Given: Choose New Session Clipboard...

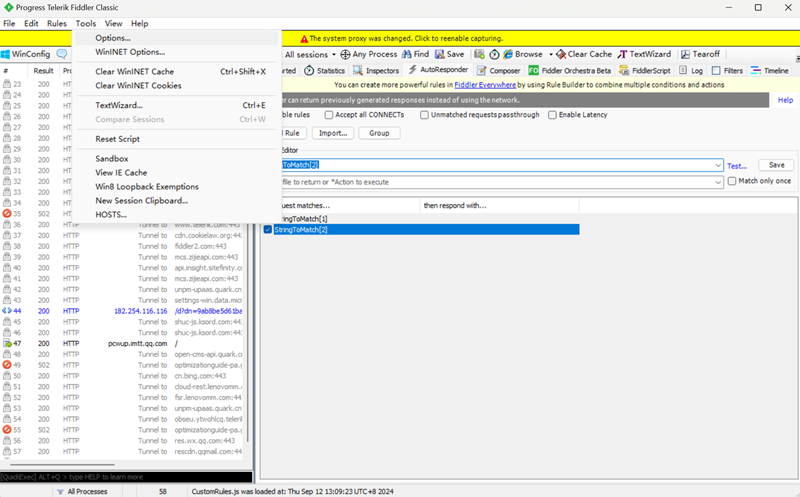Looking at the screenshot, I should tap(177, 201).
